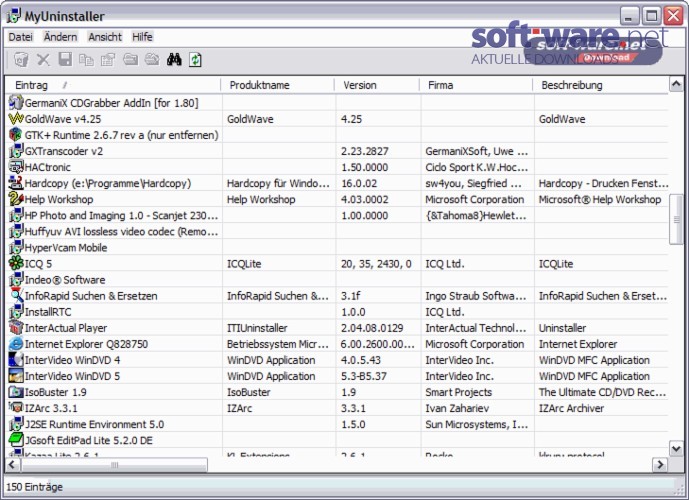Click the horizontal scrollbar right arrow
689x500 pixels.
[x=660, y=465]
